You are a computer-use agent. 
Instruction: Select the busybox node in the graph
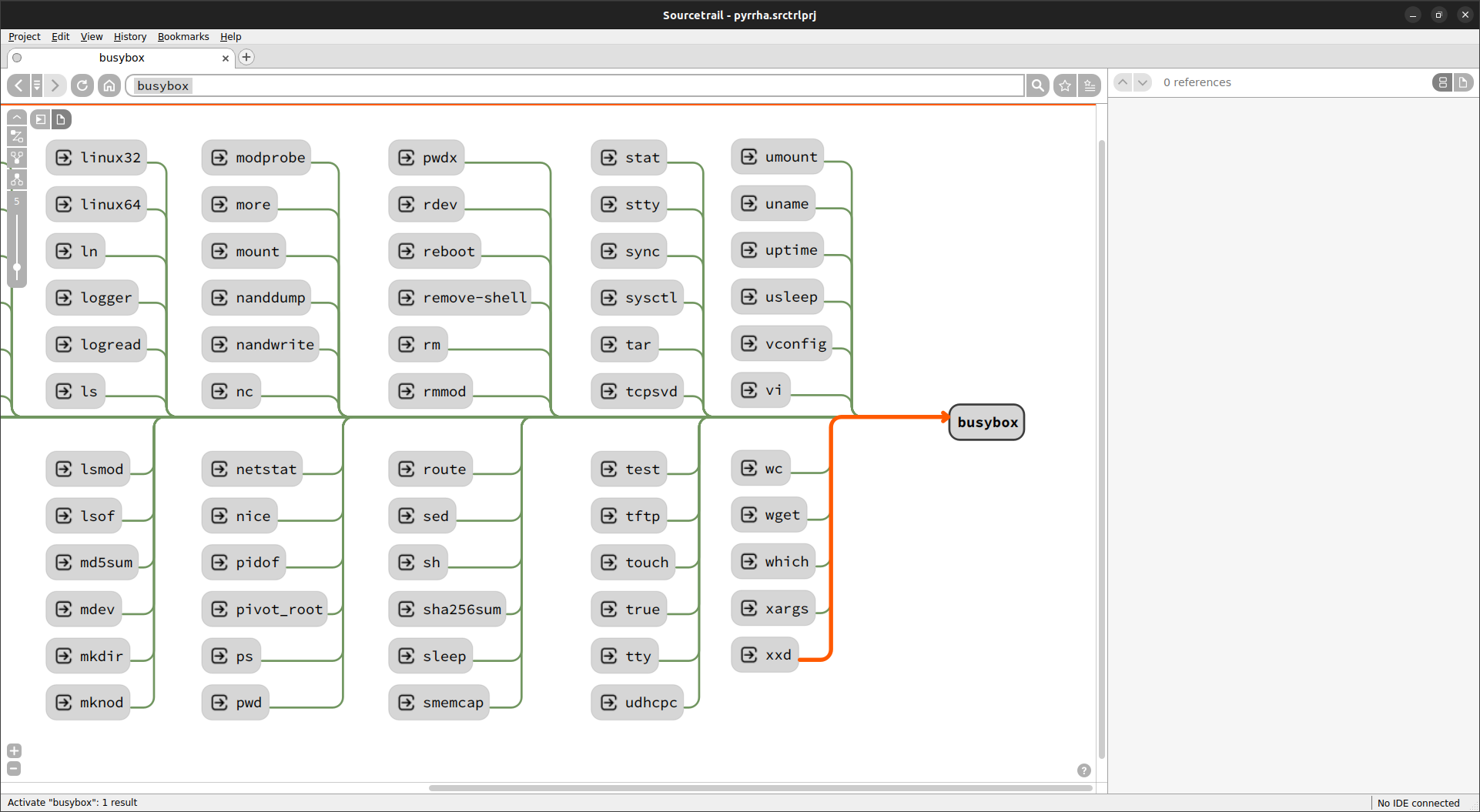[x=987, y=422]
